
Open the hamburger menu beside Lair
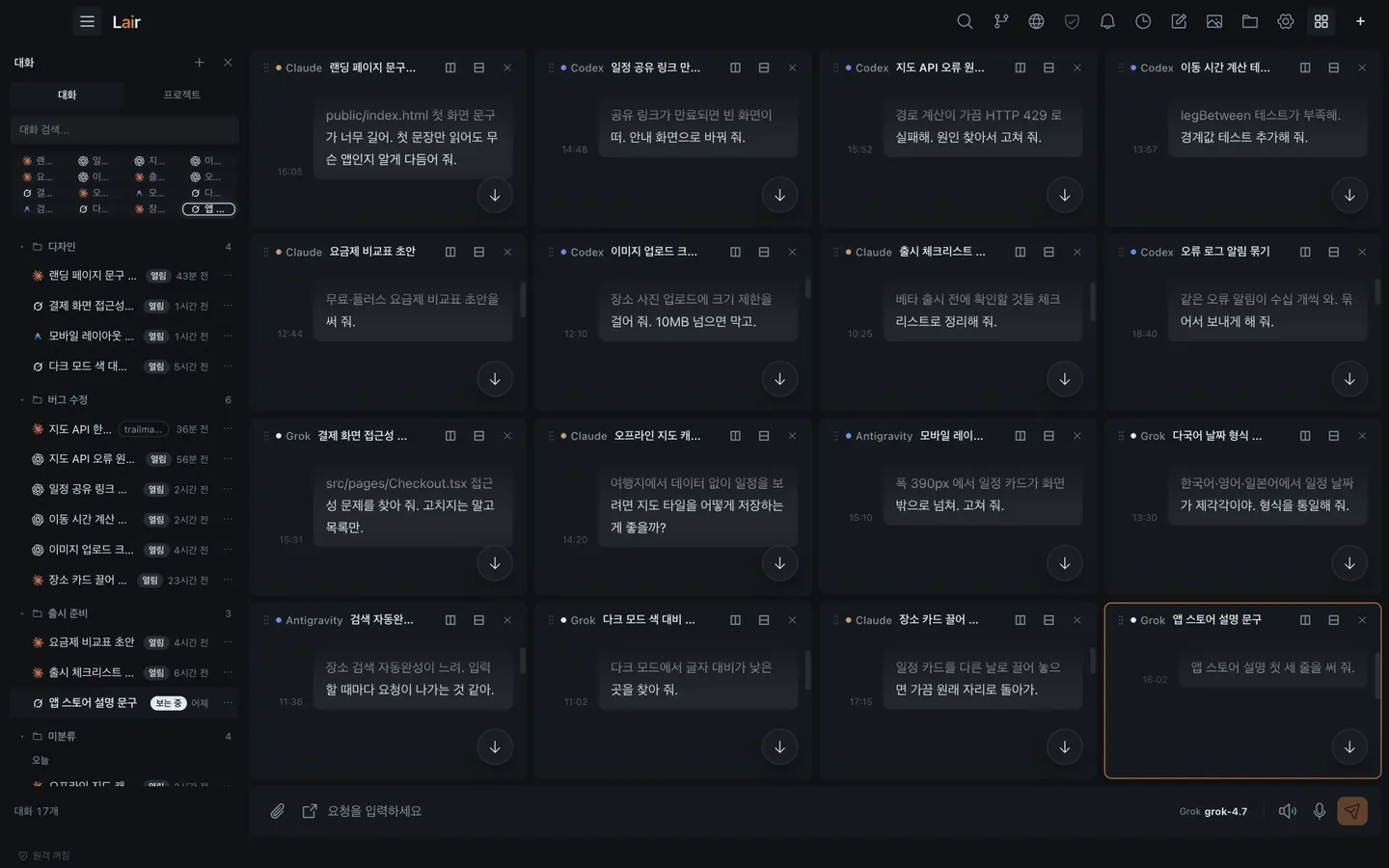(x=87, y=21)
